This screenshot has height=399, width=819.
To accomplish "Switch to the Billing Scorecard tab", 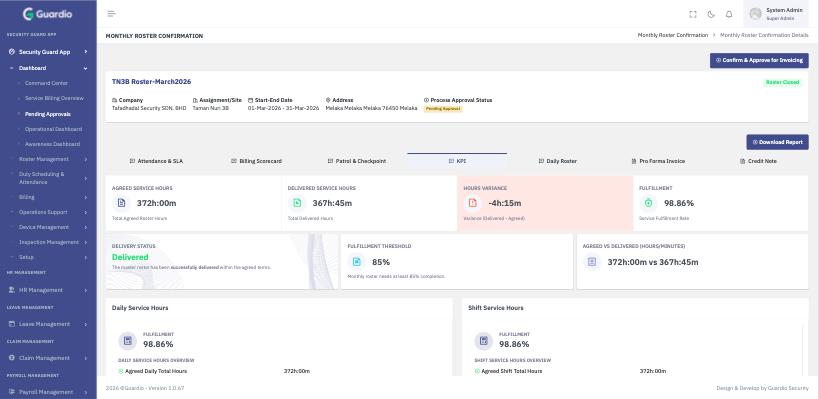I will point(256,161).
